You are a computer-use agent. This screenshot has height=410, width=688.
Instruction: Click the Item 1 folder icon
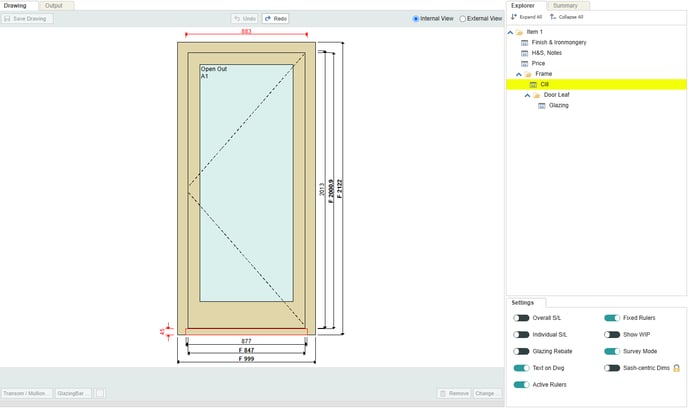point(519,32)
